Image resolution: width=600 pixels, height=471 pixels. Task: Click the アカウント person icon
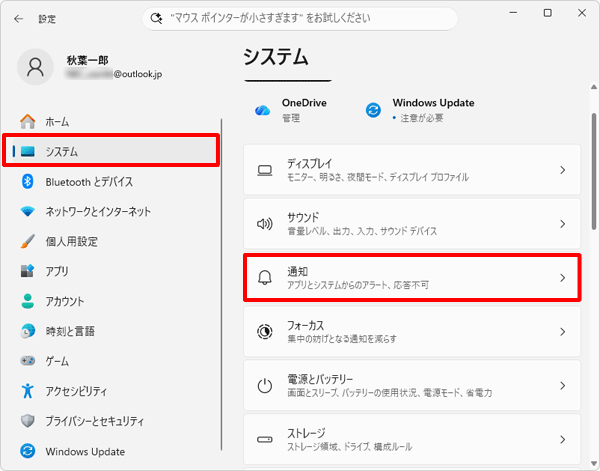tap(28, 301)
